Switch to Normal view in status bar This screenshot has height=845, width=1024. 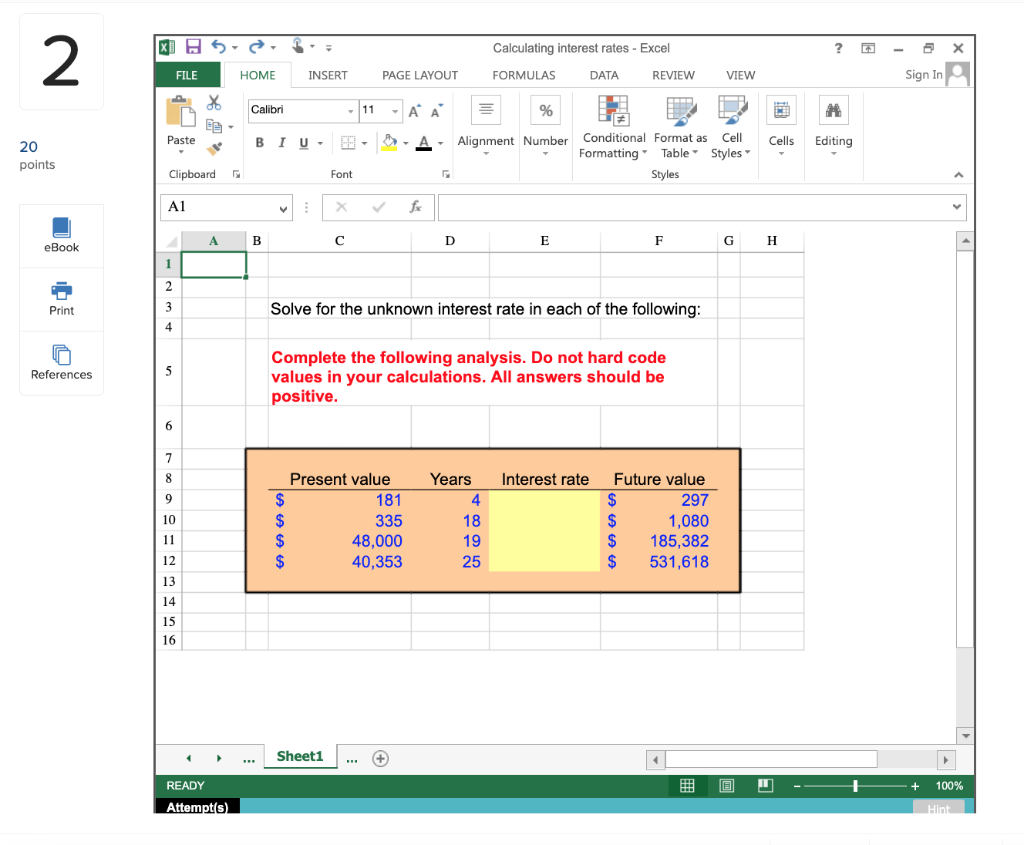click(687, 786)
